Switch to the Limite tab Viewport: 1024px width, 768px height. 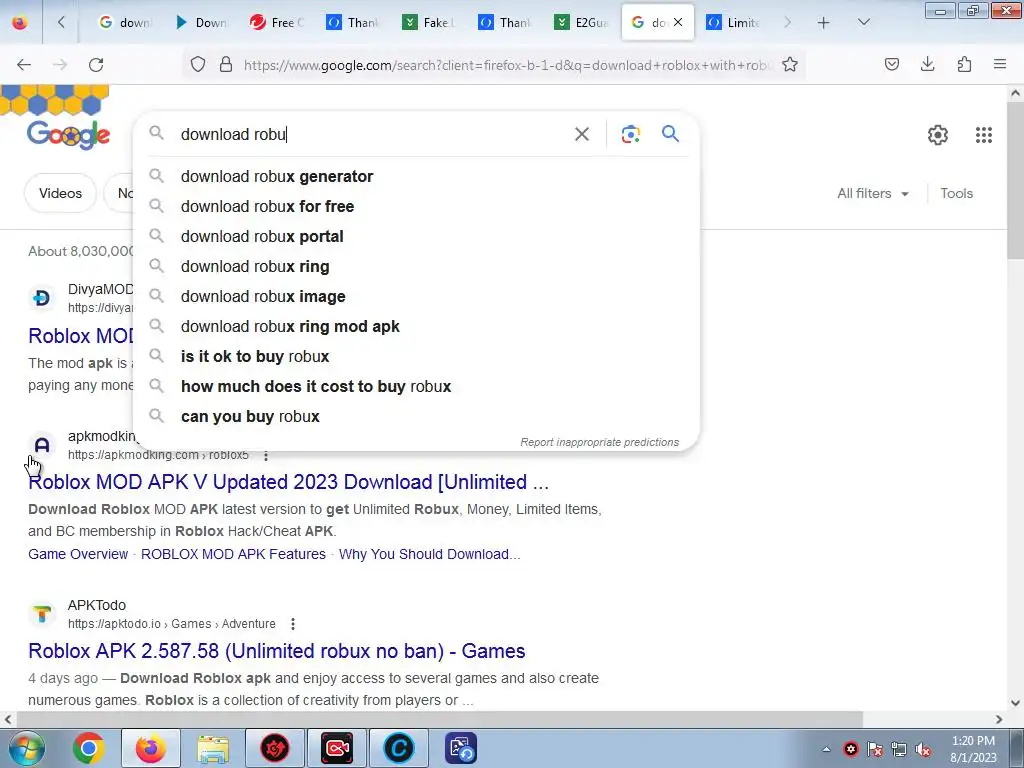pyautogui.click(x=733, y=22)
